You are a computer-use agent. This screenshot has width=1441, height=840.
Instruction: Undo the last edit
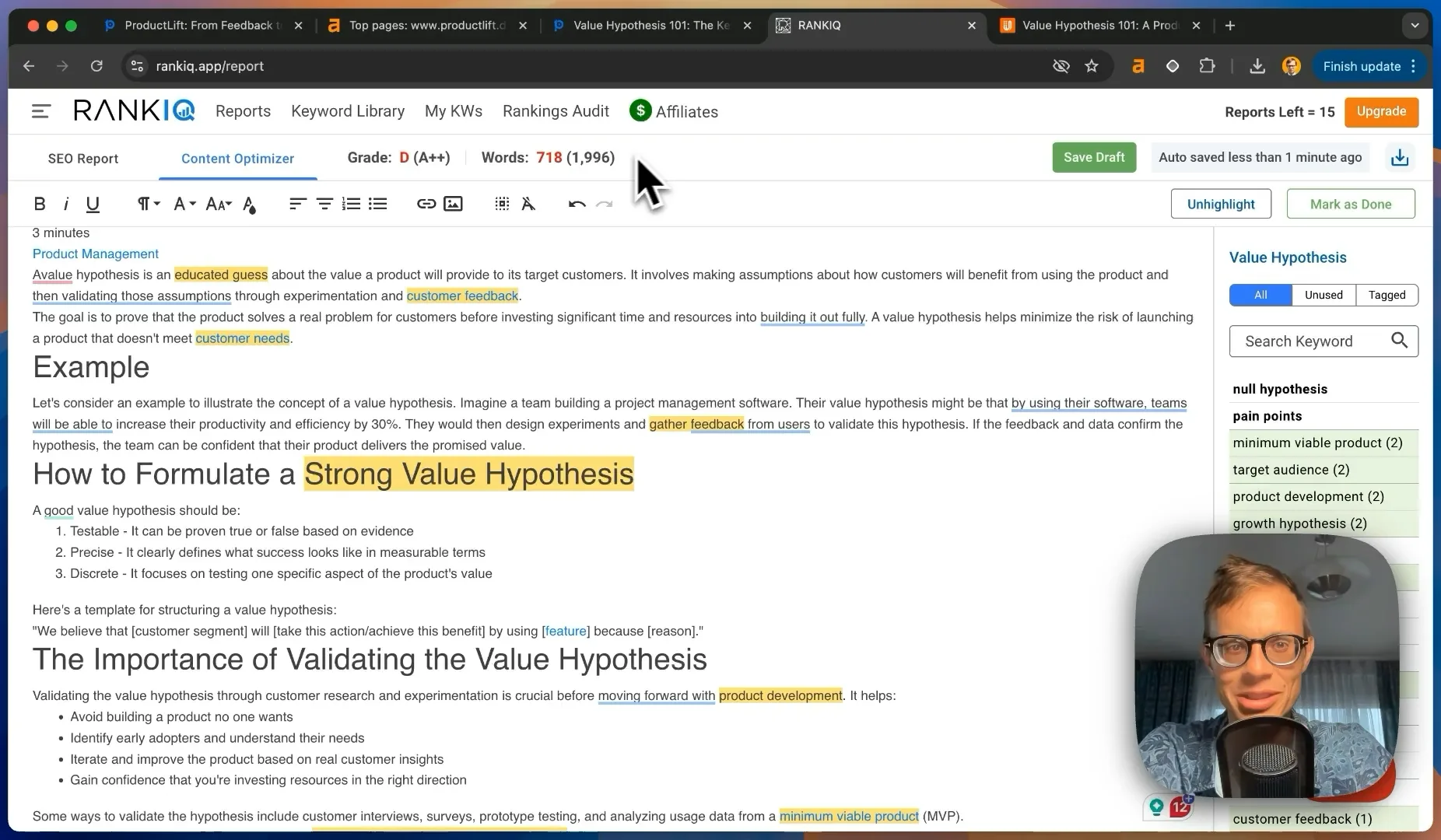click(577, 204)
